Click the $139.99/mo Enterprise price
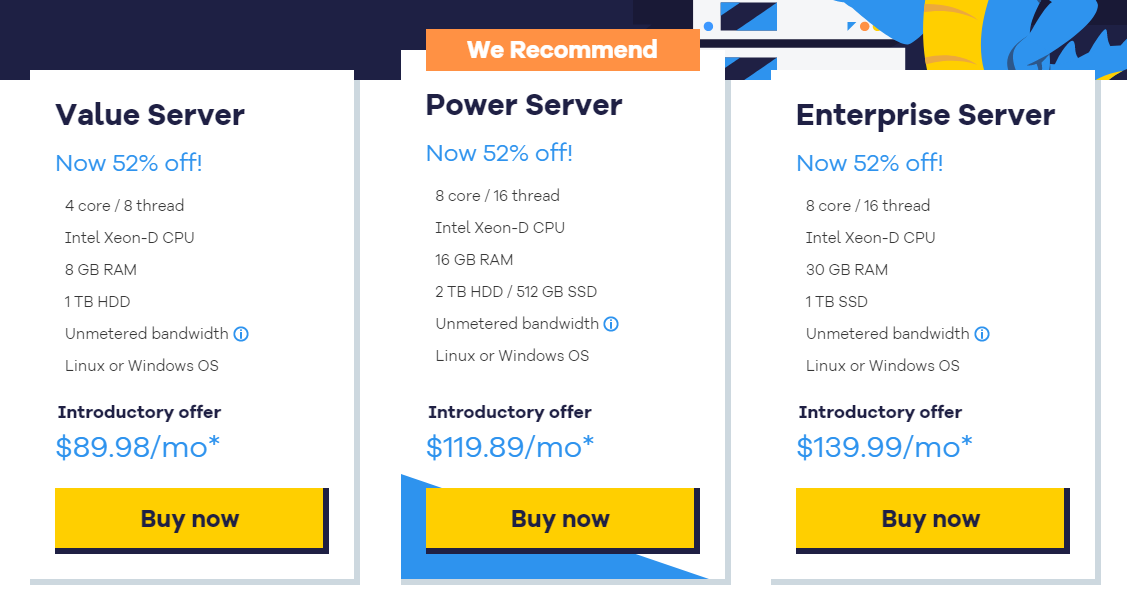Viewport: 1127px width, 606px height. pyautogui.click(x=884, y=447)
